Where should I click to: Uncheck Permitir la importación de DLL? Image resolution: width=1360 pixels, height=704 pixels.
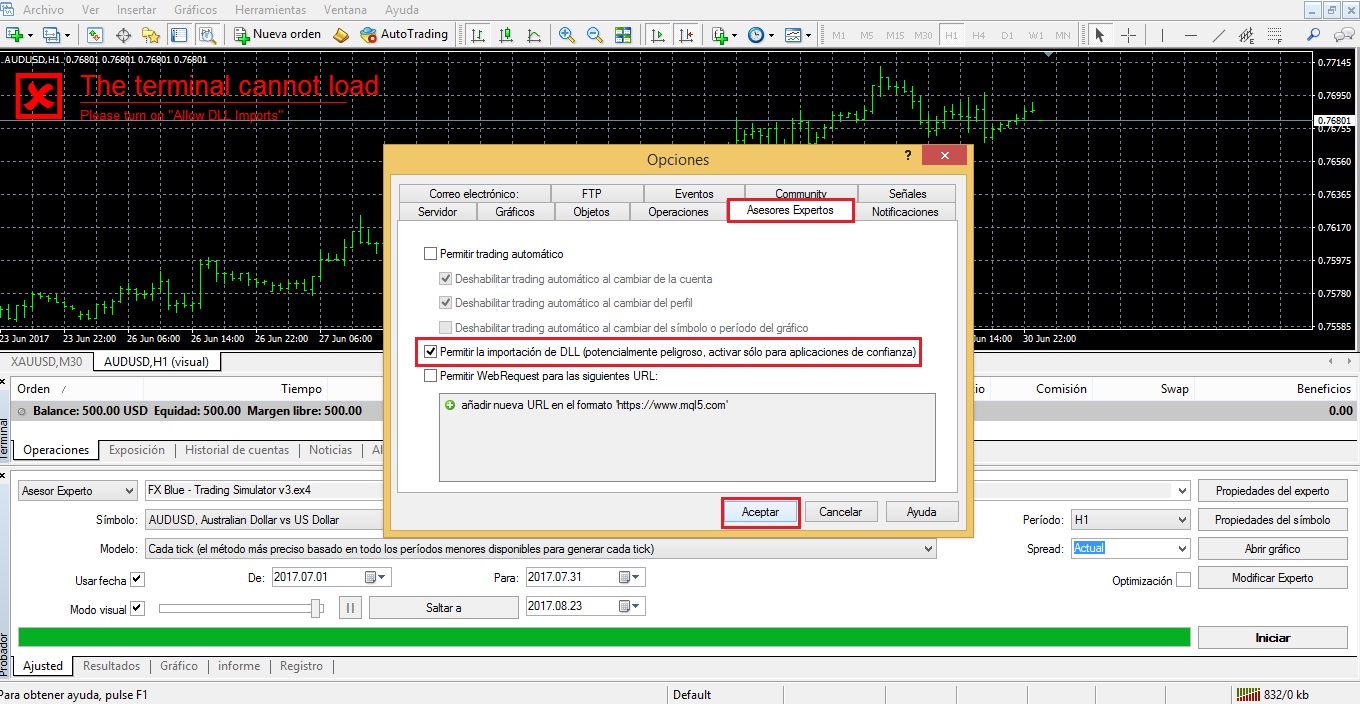tap(430, 352)
